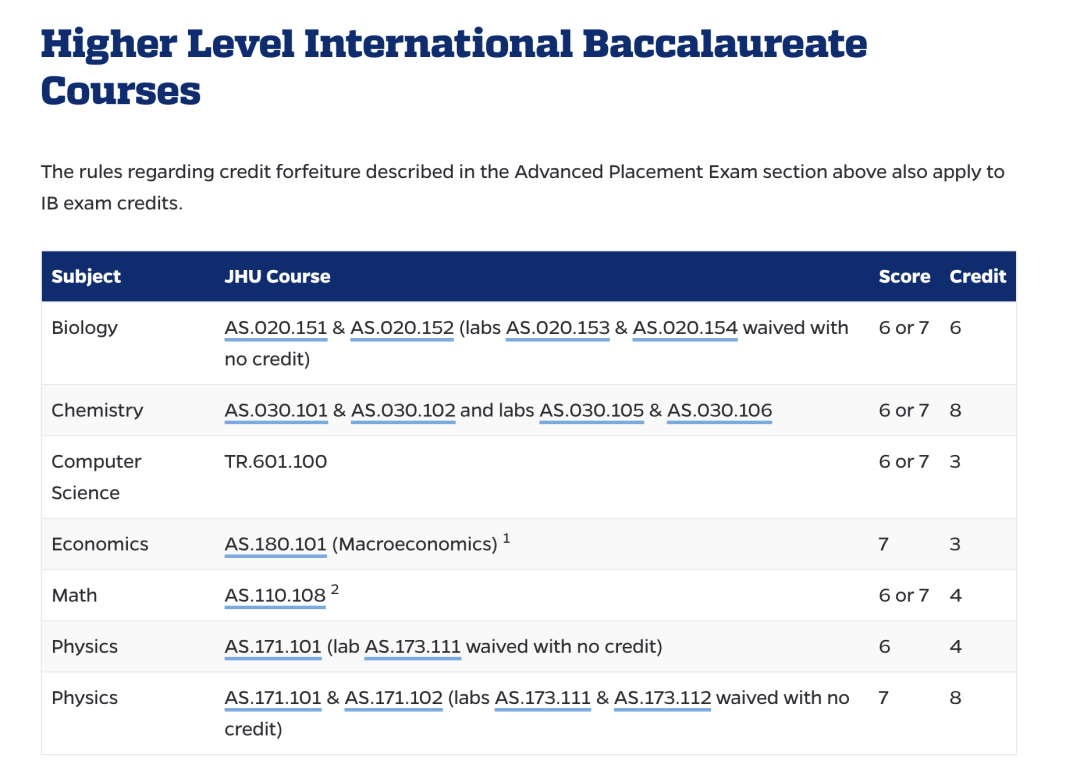Viewport: 1080px width, 768px height.
Task: Click footnote 1 superscript after Macroeconomics
Action: tap(506, 539)
